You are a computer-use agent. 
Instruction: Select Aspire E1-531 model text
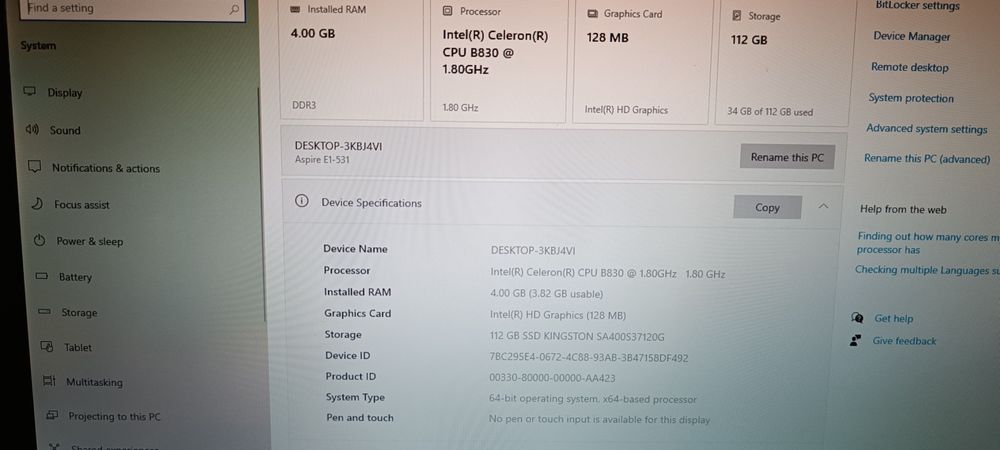coord(322,159)
